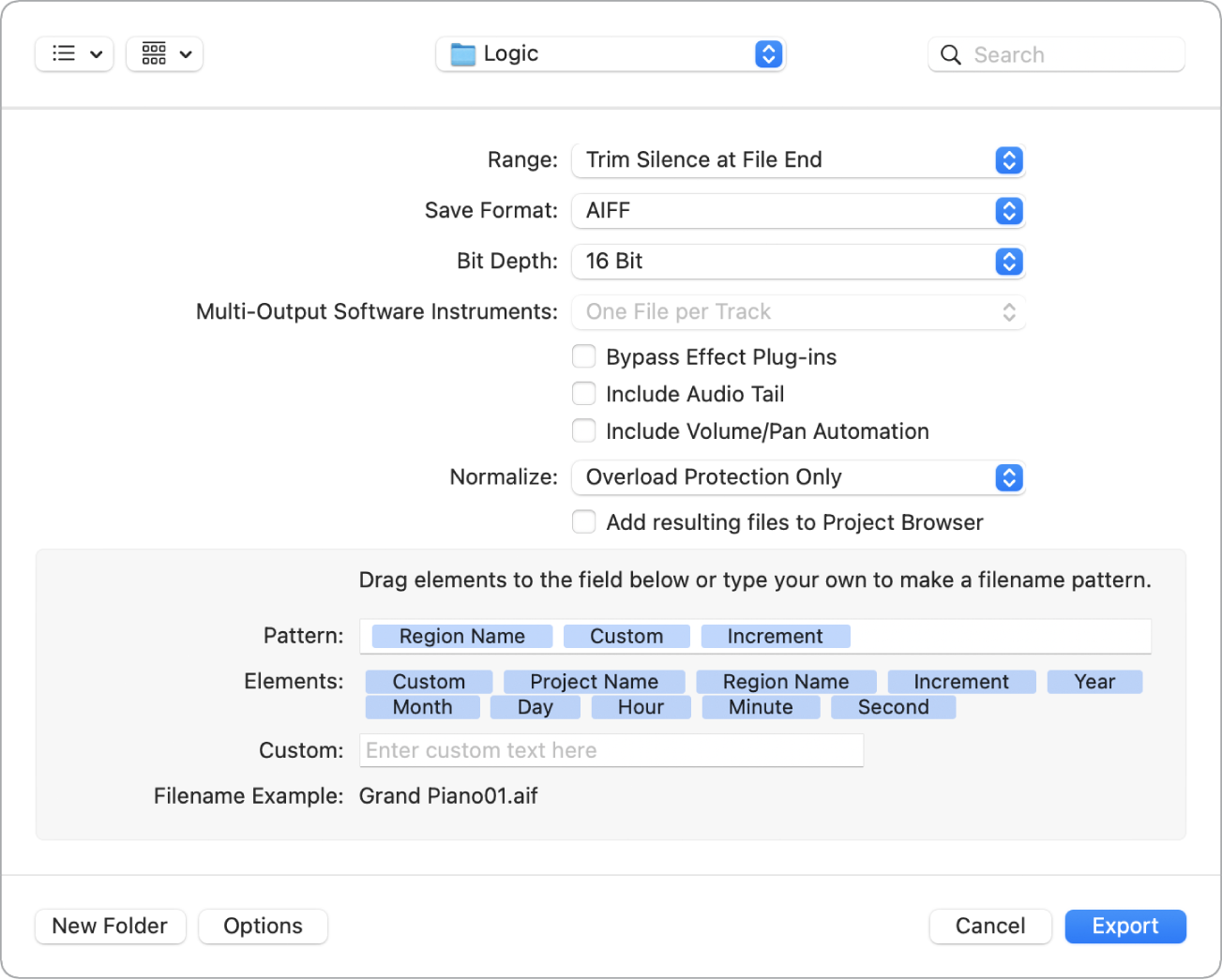Click the New Folder button
This screenshot has width=1222, height=980.
(x=110, y=927)
